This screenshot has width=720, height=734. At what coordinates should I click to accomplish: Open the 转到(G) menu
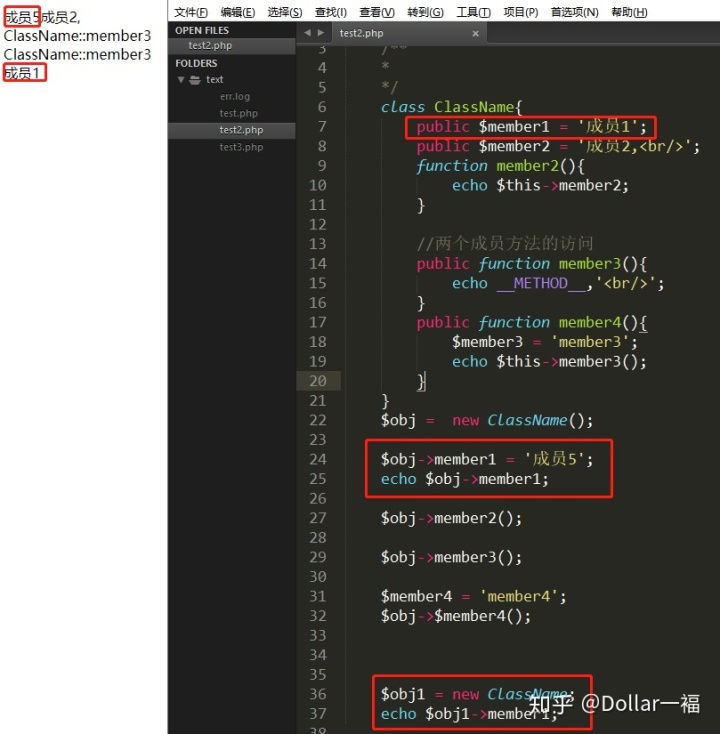[x=426, y=12]
